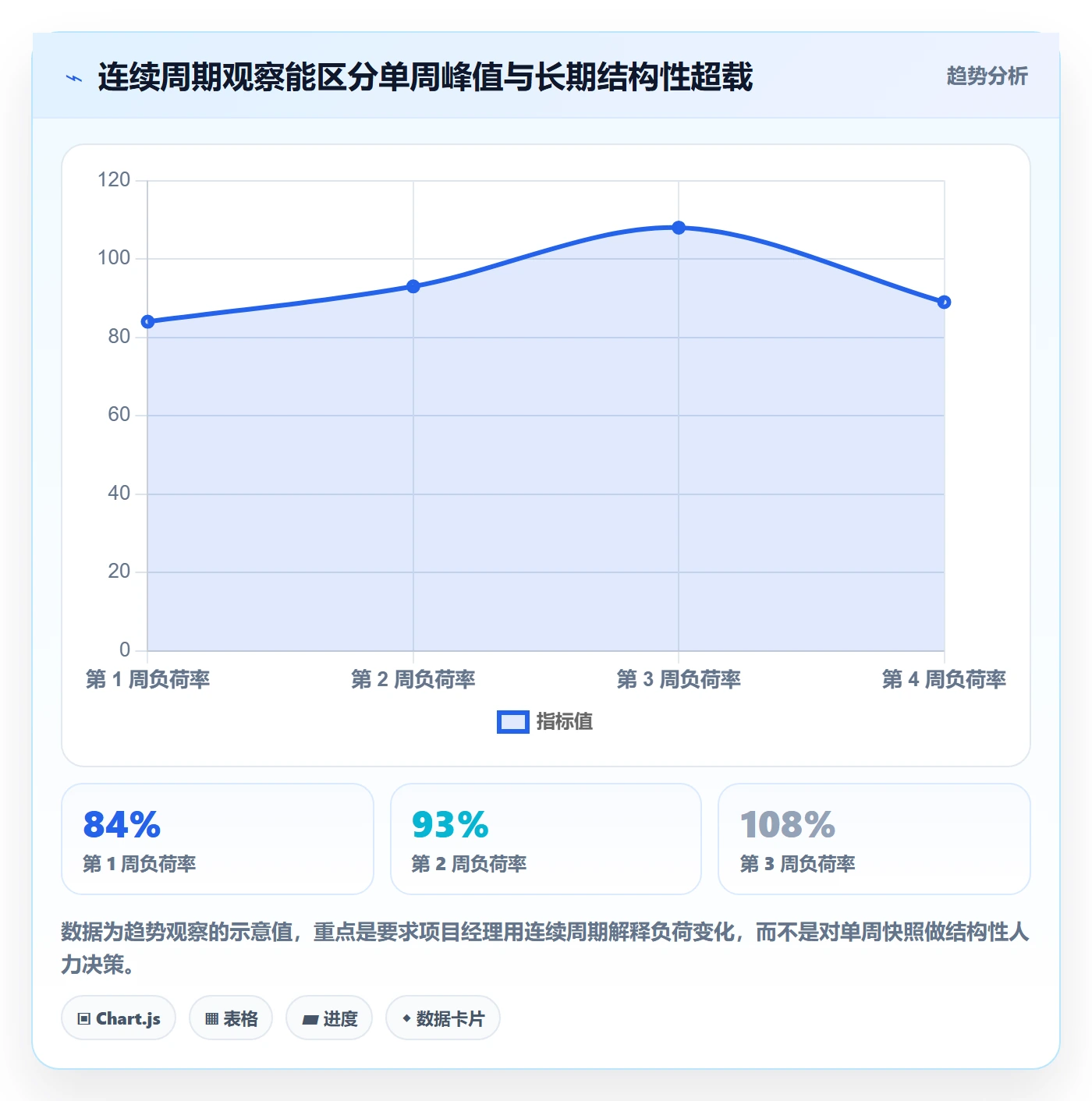Click the 第 2 周负荷率 x-axis label
The image size is (1092, 1101).
413,679
